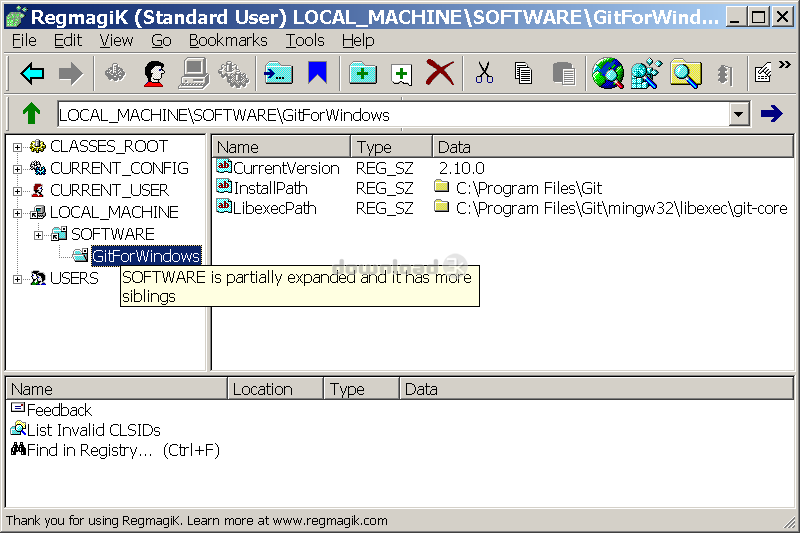Click the user head toolbar icon
Screen dimensions: 800x533
point(155,73)
